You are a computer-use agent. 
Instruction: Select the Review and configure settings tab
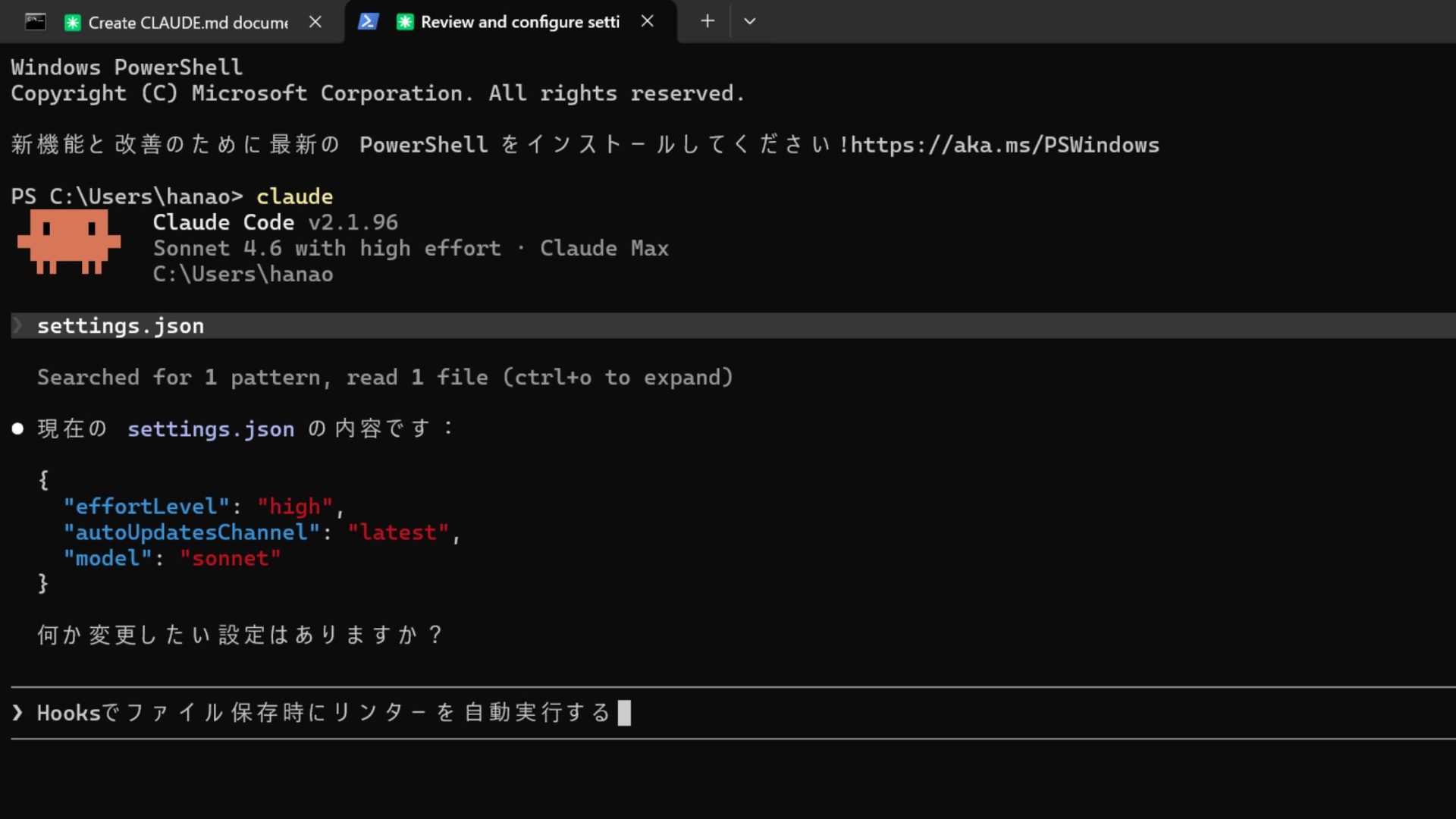click(x=519, y=22)
